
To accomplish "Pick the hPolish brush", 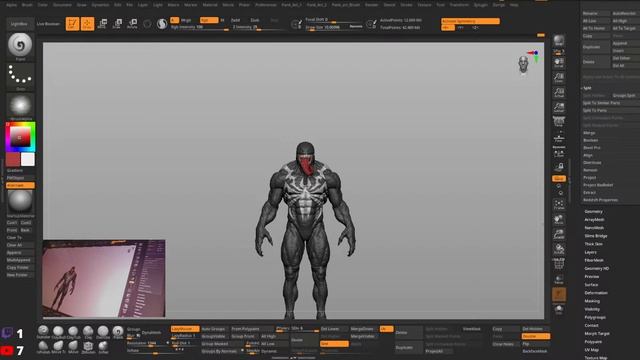I will pyautogui.click(x=43, y=347).
